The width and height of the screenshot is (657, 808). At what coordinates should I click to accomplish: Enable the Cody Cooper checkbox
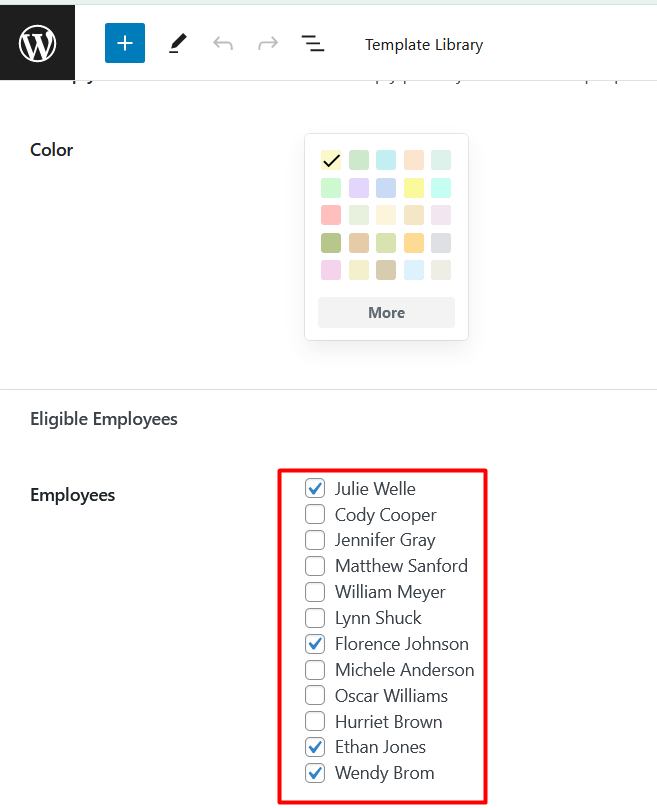315,515
